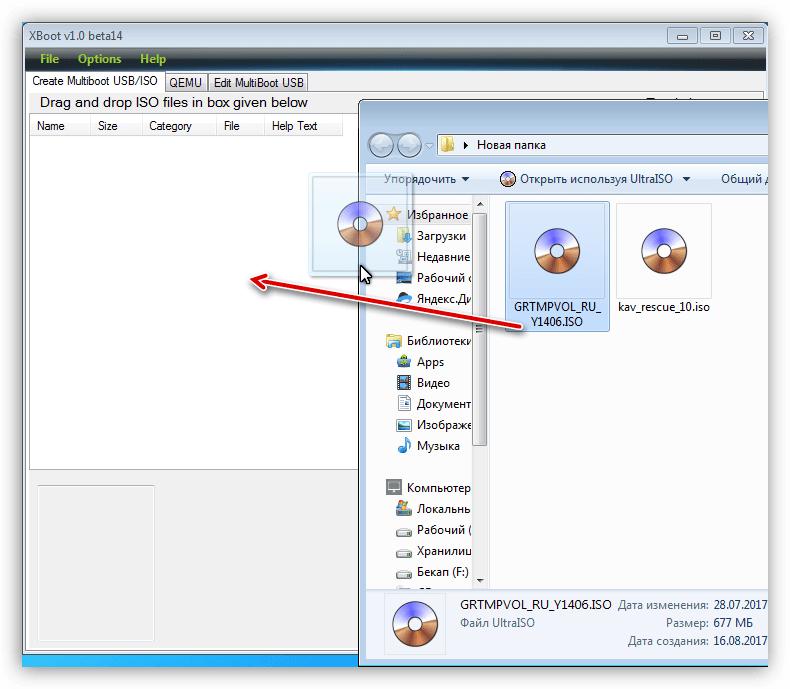
Task: Click the Изображения picture icon
Action: [x=404, y=425]
